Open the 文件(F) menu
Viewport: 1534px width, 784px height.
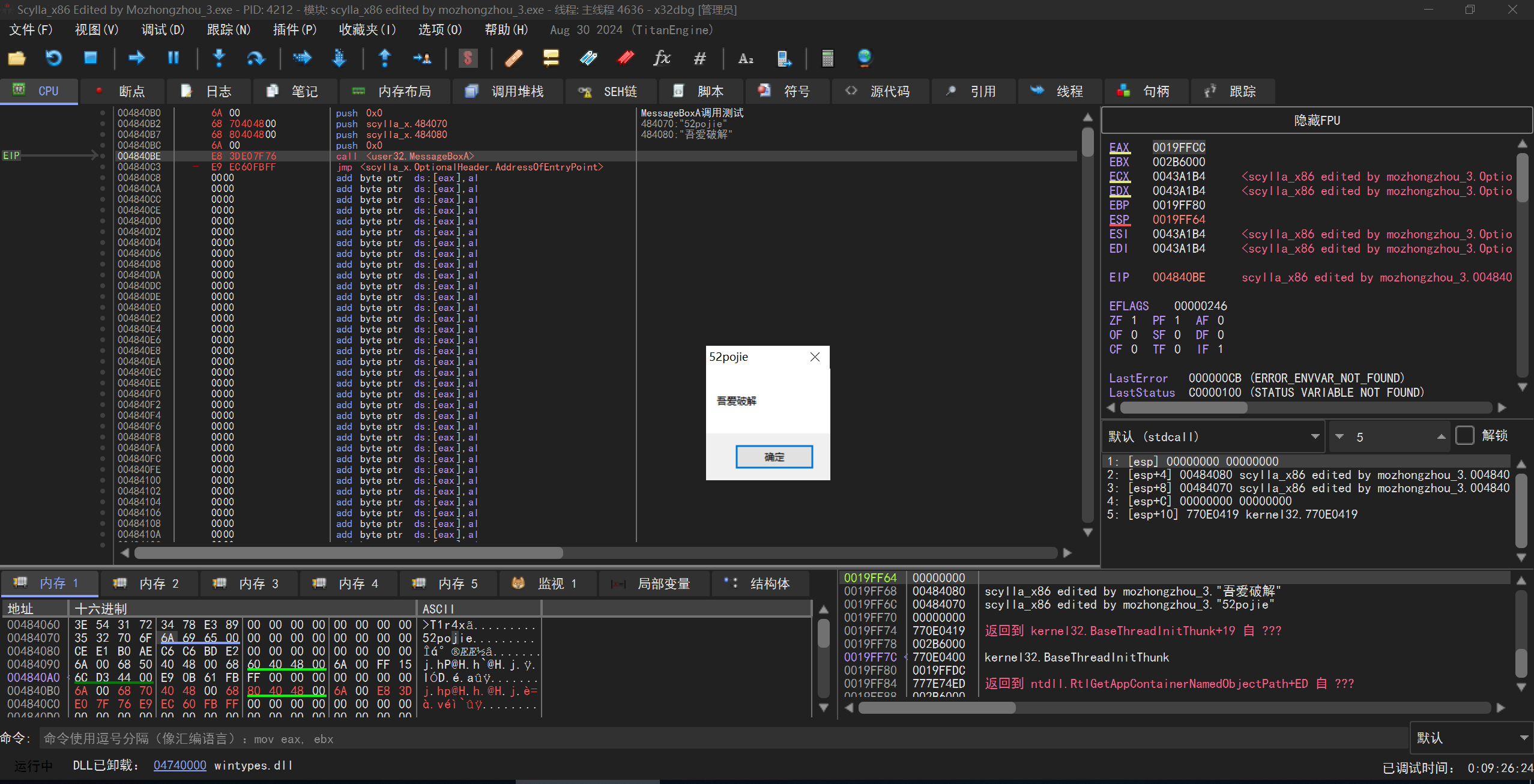click(x=31, y=30)
